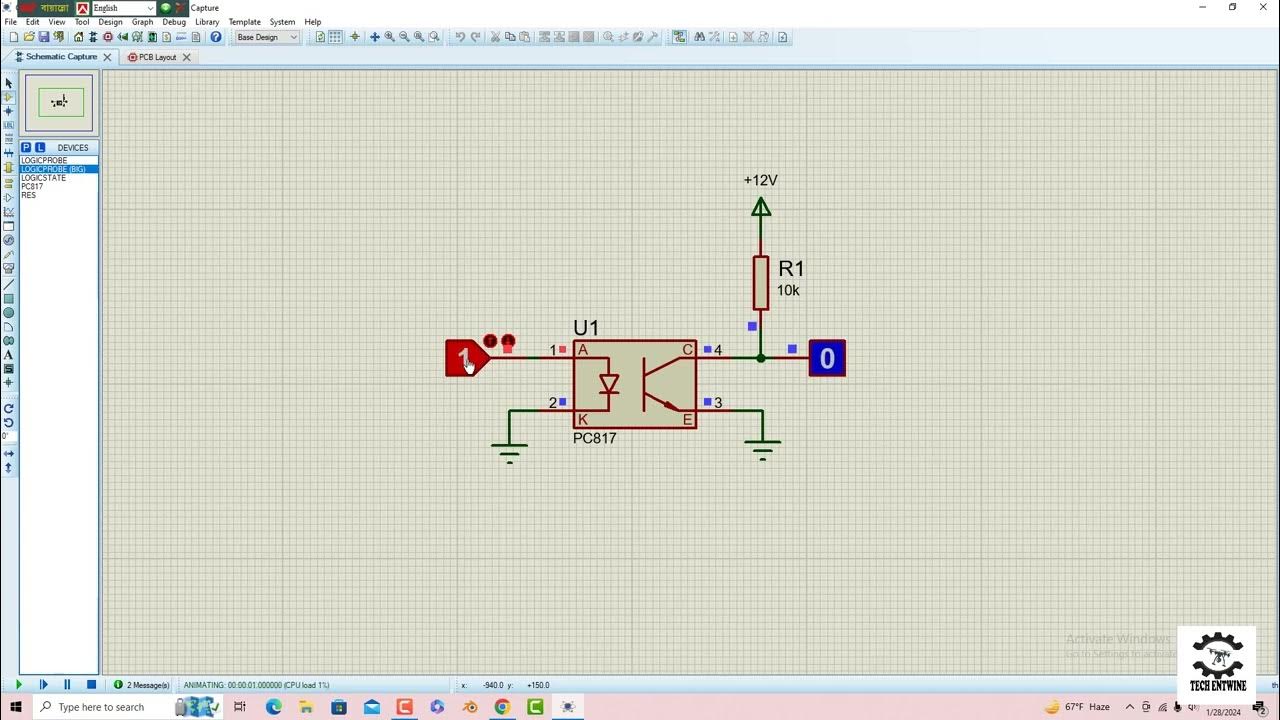Click the L library manager button
Screen dimensions: 1280x720
tap(40, 147)
